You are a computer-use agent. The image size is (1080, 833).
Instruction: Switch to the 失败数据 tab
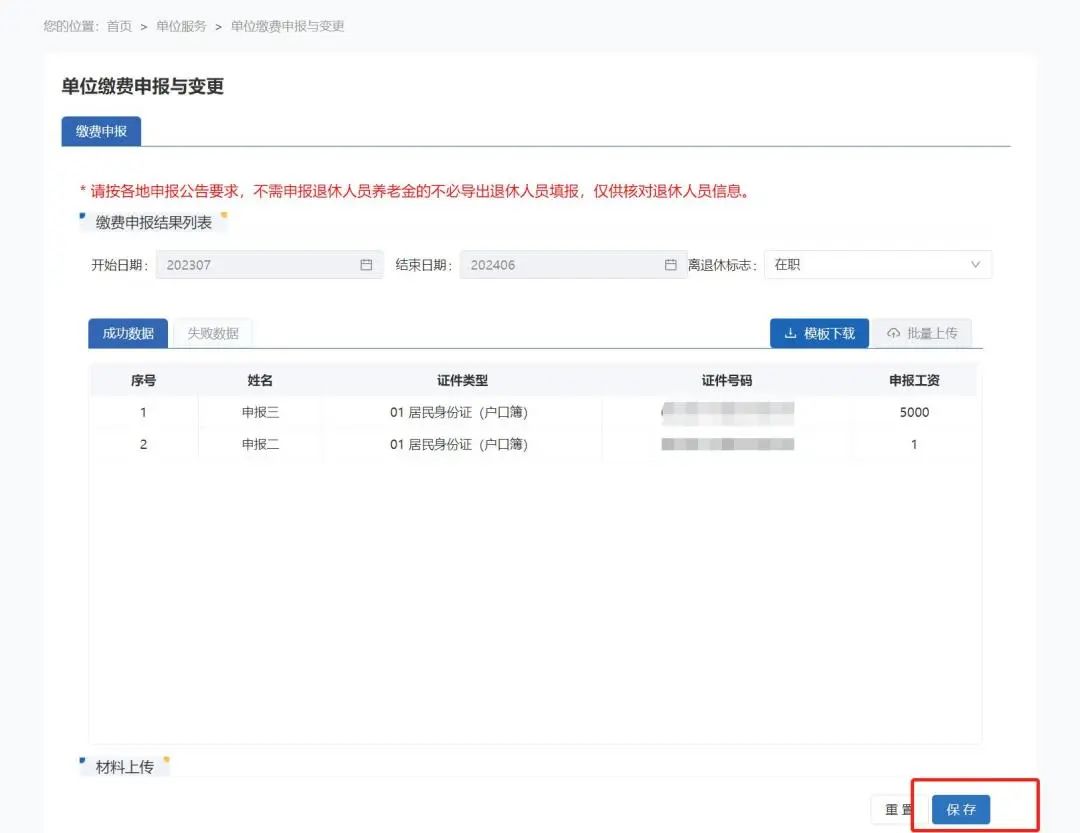tap(213, 333)
